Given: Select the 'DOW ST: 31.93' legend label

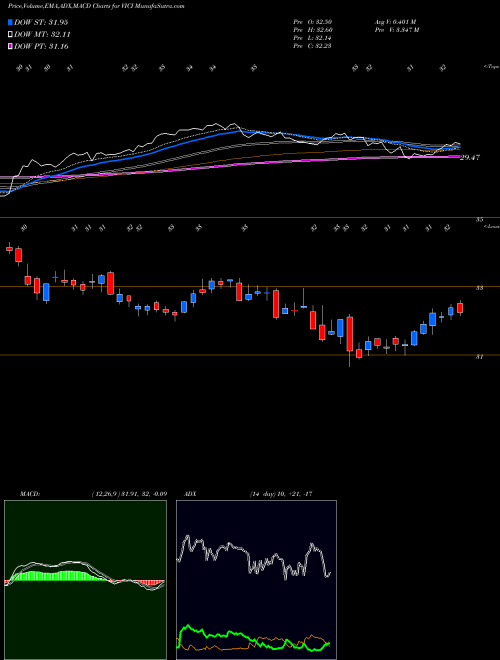Looking at the screenshot, I should [41, 22].
